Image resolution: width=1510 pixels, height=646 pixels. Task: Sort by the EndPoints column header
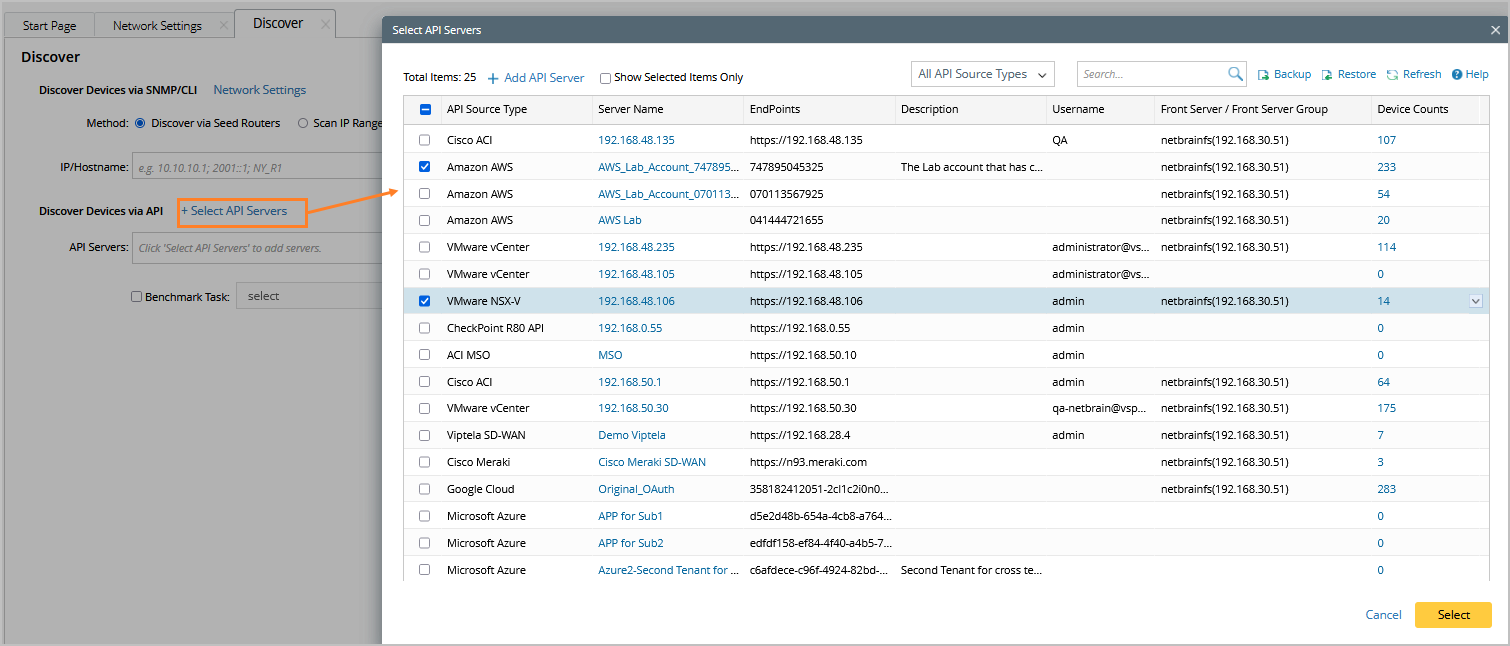click(x=775, y=109)
